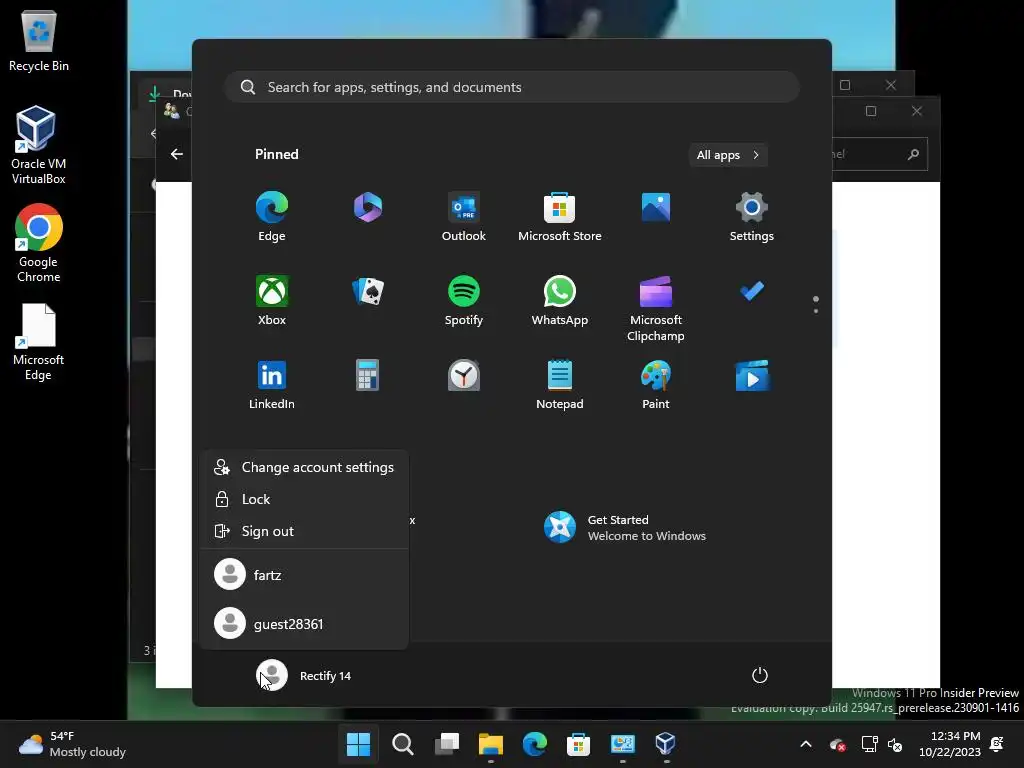Open Microsoft Store from taskbar
The image size is (1024, 768).
[x=578, y=744]
